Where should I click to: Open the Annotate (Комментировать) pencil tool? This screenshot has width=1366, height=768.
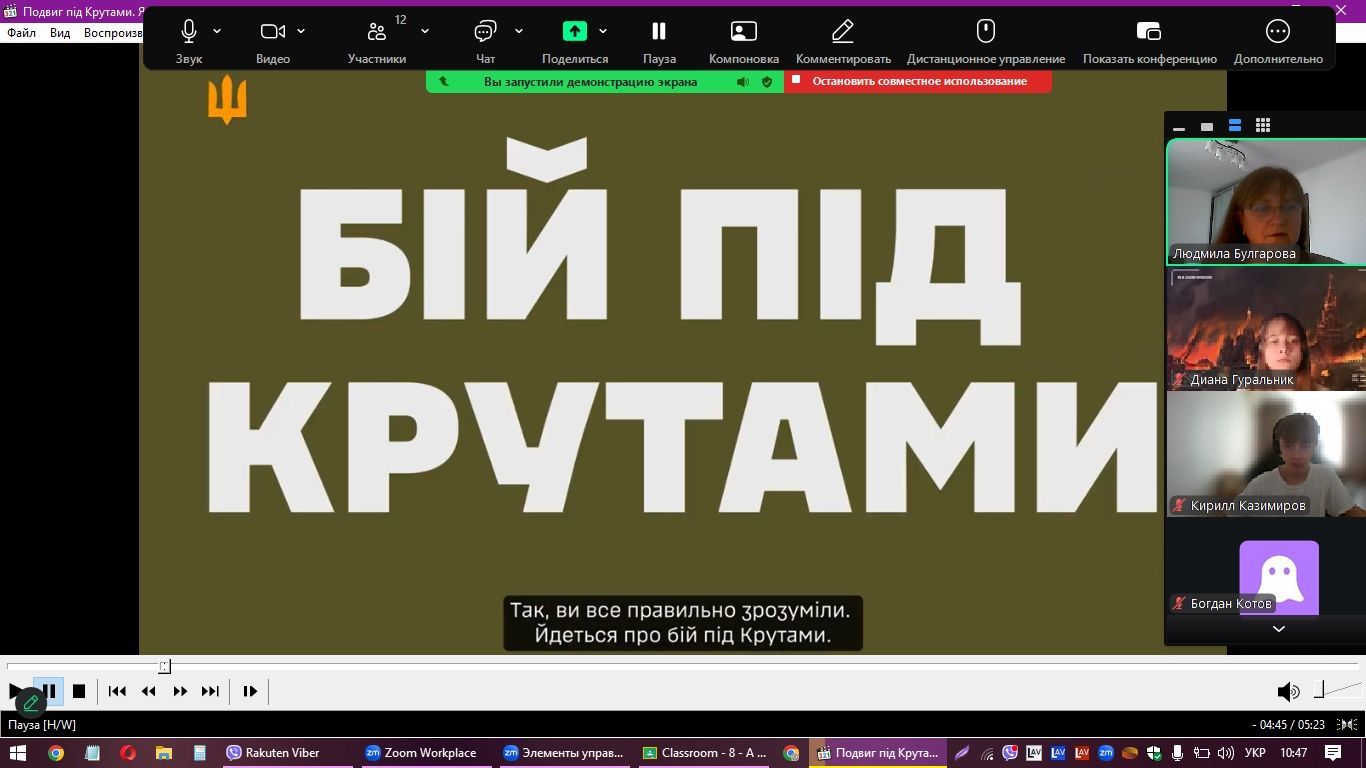tap(842, 32)
